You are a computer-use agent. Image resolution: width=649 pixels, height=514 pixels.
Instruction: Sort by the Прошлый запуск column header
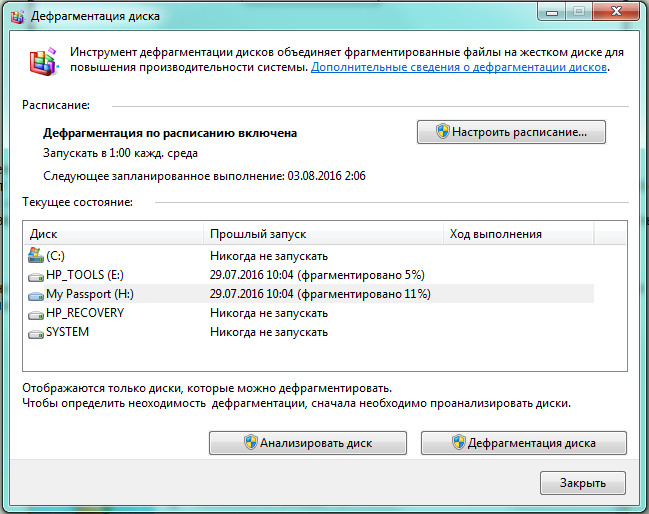click(x=323, y=234)
